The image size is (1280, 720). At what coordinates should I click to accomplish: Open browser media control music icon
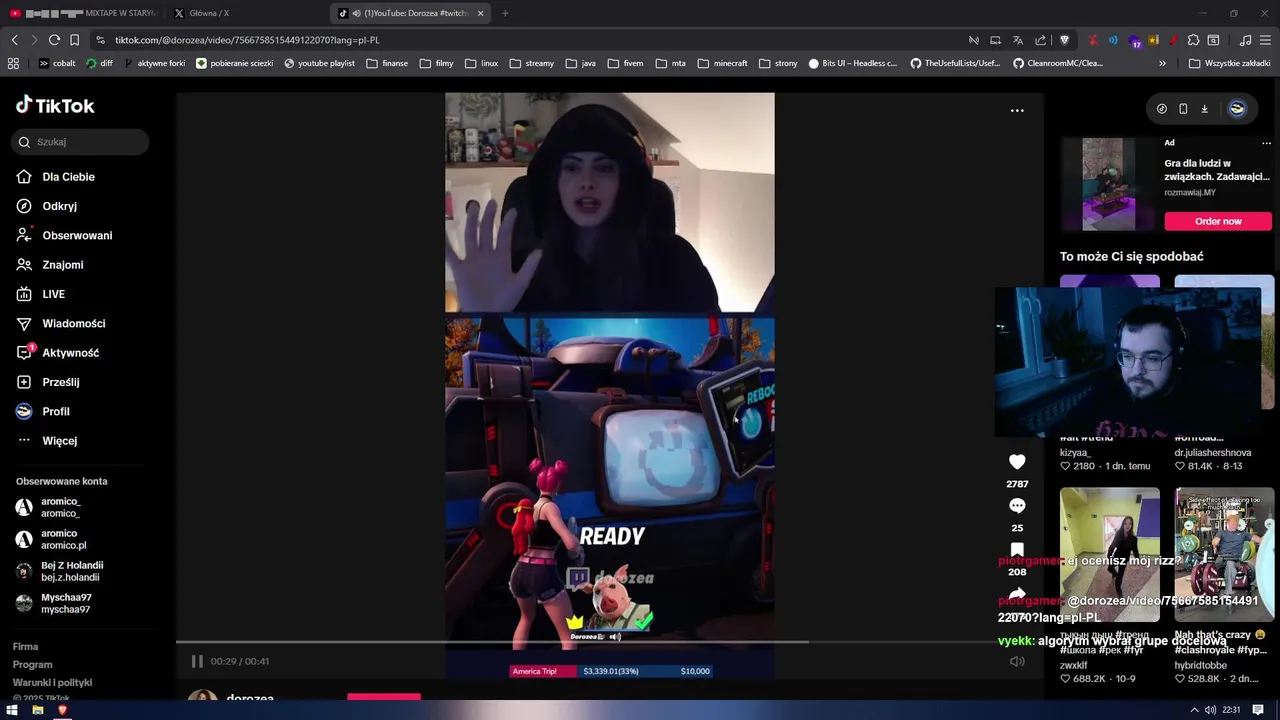pyautogui.click(x=1245, y=40)
